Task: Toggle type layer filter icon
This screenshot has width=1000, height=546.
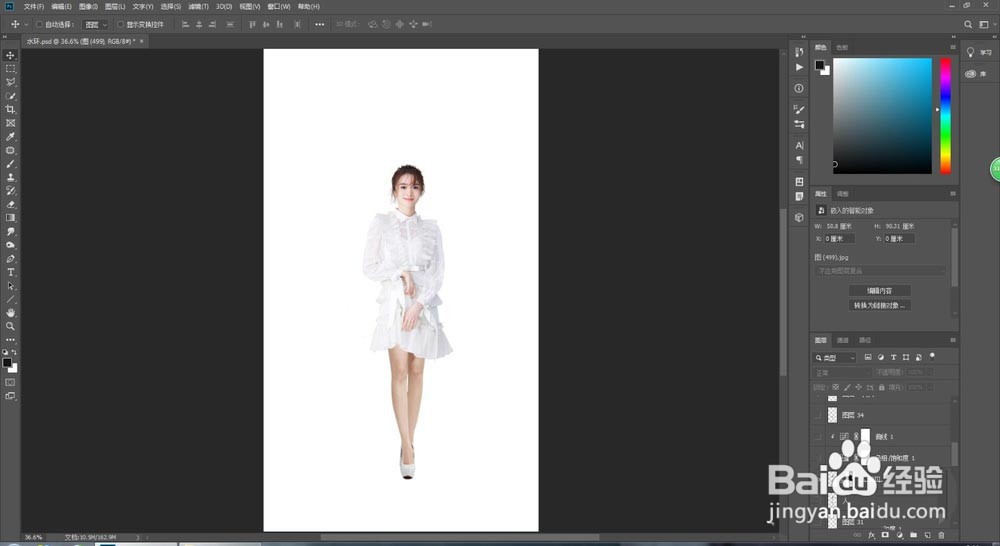Action: 893,357
